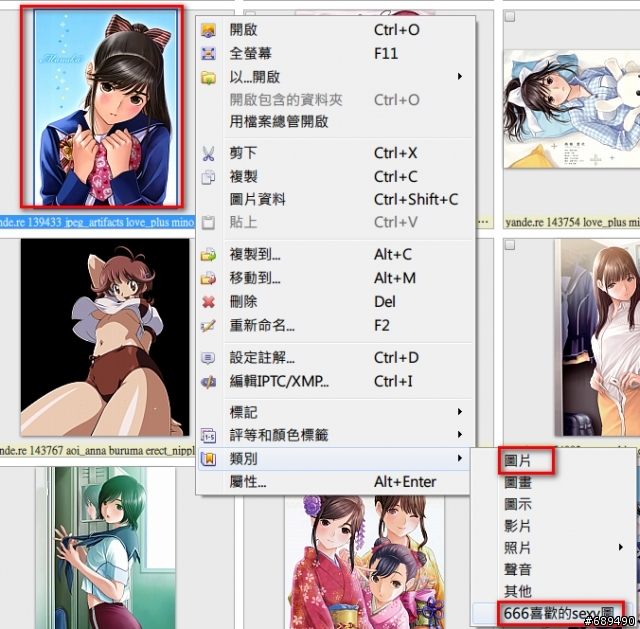640x629 pixels.
Task: Click the red X delete icon
Action: [x=208, y=302]
